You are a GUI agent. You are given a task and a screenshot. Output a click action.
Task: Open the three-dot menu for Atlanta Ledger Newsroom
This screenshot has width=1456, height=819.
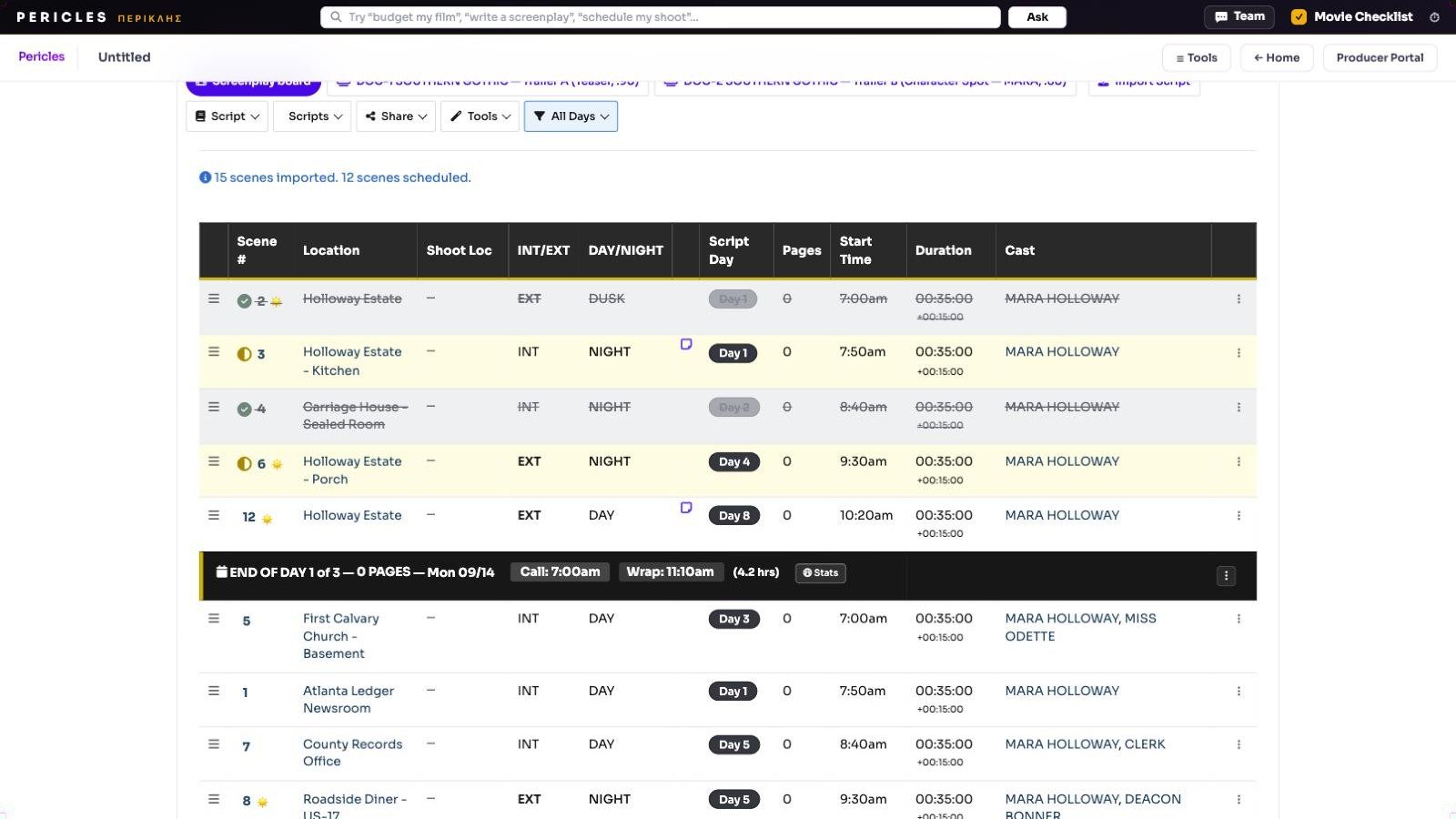click(x=1239, y=691)
